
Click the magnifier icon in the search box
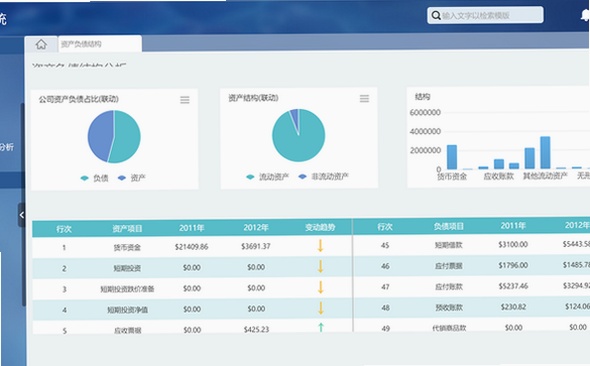pos(436,15)
